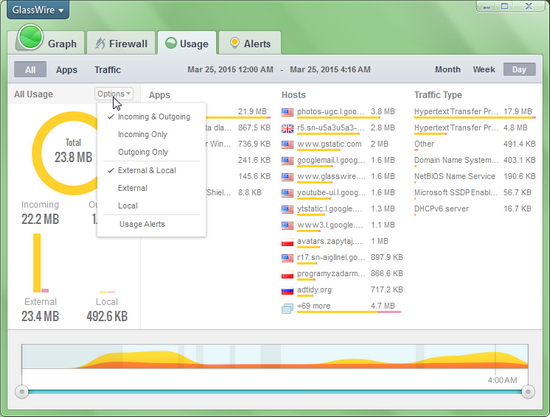
Task: Click the flag beside ytstatic.l.google
Action: pos(287,210)
